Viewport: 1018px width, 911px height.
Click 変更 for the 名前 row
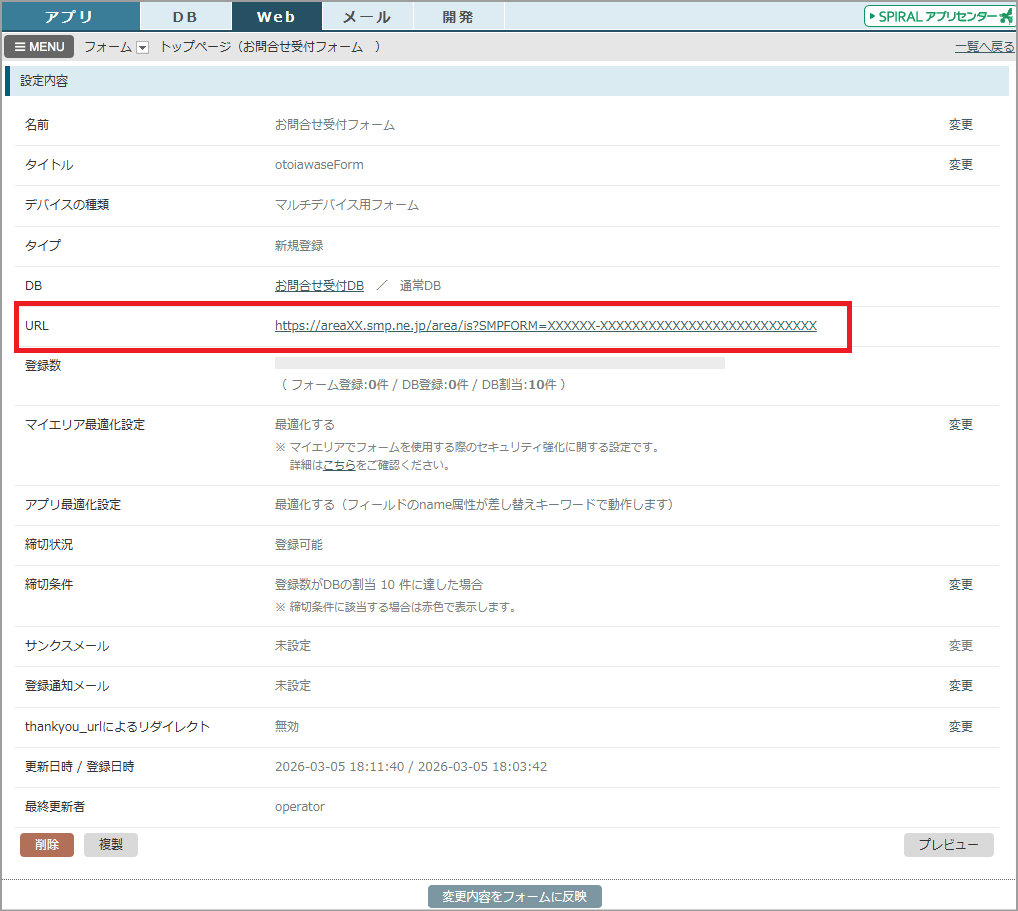(x=960, y=125)
